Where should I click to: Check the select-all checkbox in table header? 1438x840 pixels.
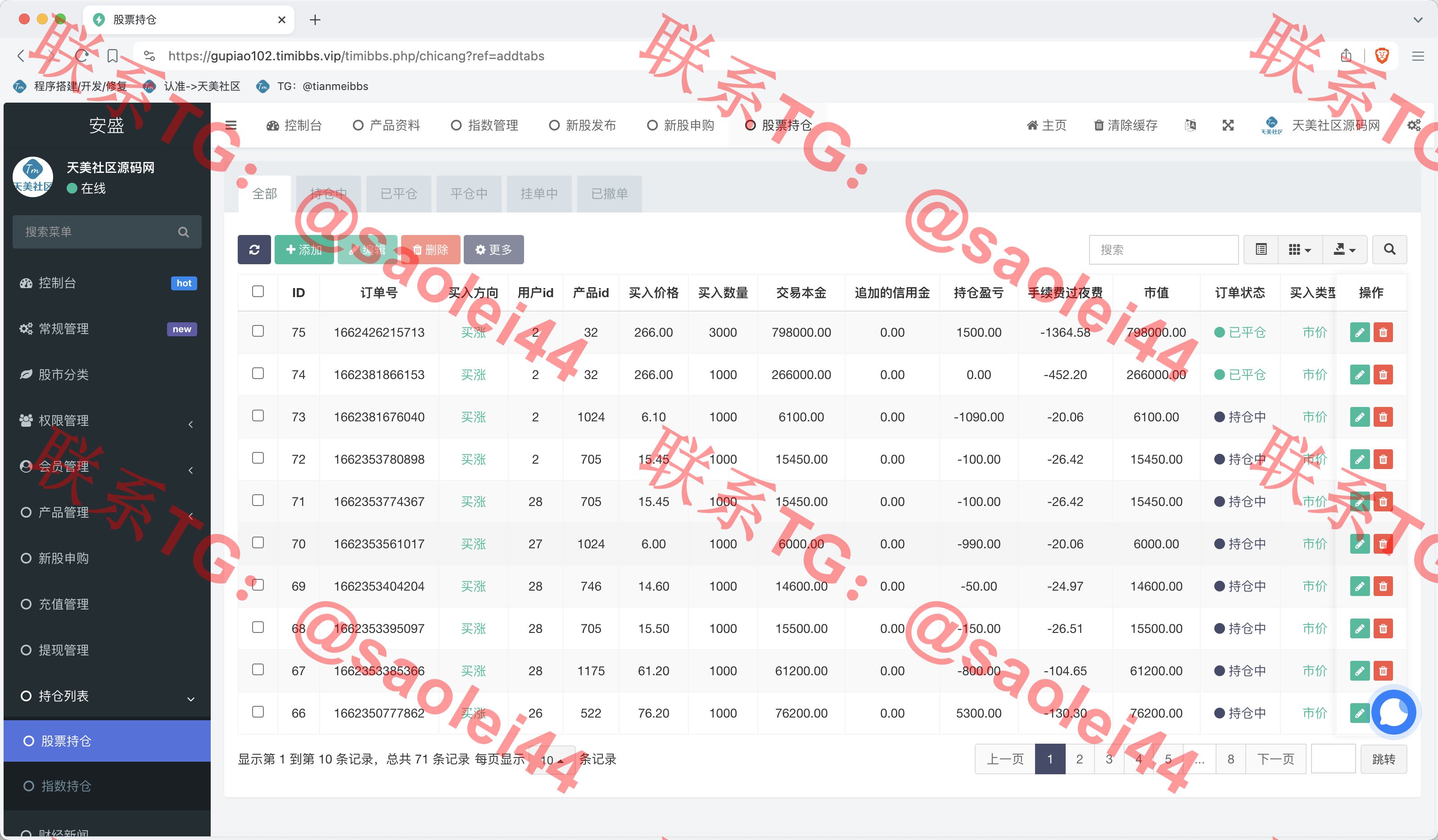tap(258, 291)
